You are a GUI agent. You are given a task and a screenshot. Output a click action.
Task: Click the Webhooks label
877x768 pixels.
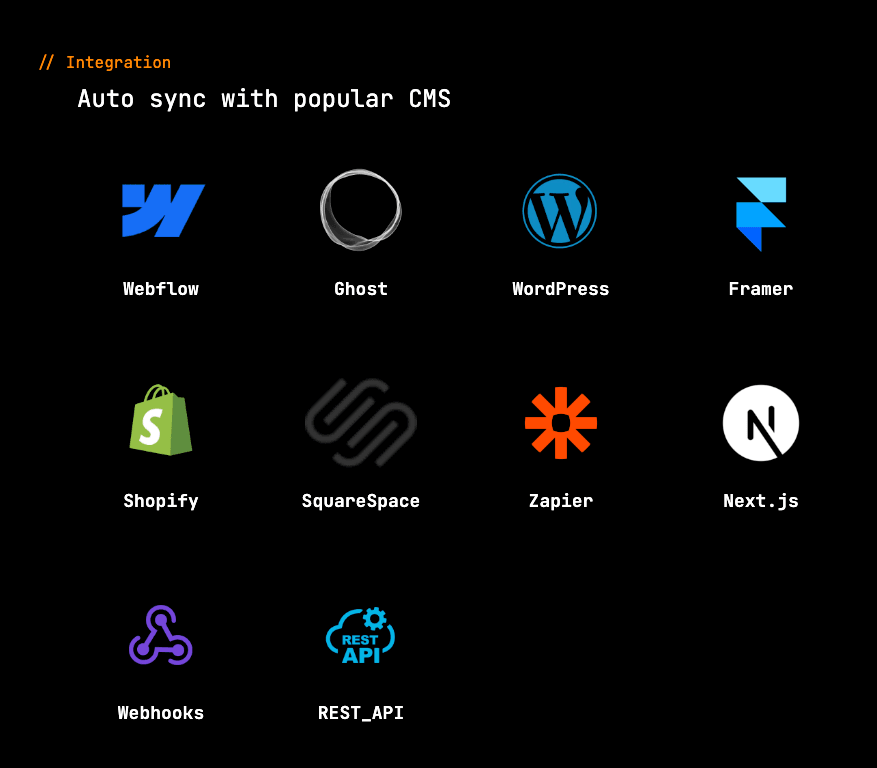coord(161,713)
